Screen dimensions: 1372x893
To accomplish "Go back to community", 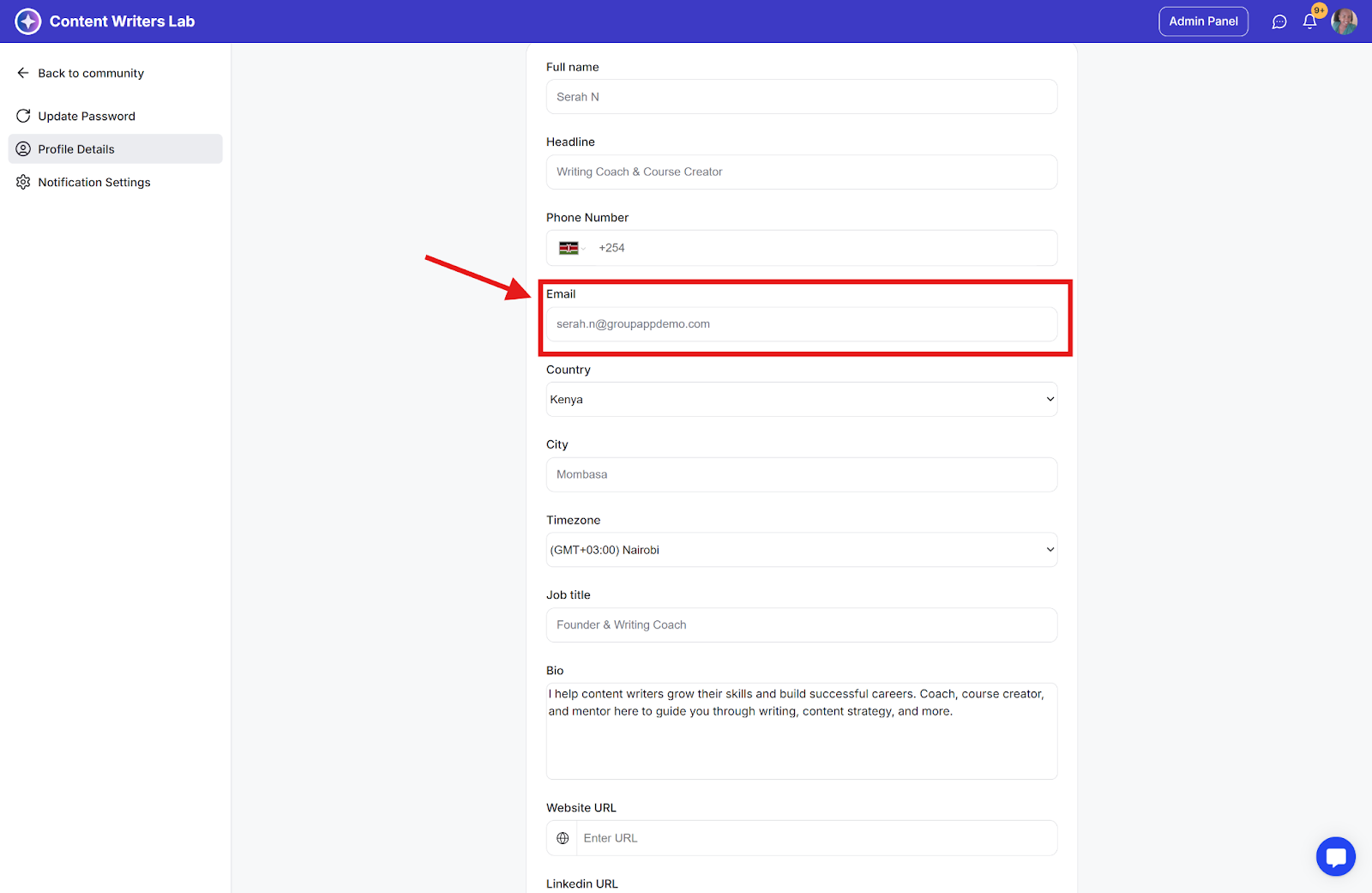I will [91, 73].
